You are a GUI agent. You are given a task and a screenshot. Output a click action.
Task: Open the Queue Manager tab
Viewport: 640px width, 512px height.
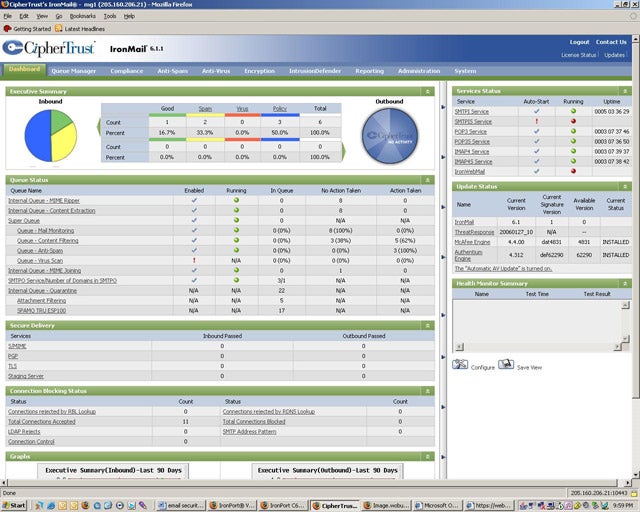[73, 71]
